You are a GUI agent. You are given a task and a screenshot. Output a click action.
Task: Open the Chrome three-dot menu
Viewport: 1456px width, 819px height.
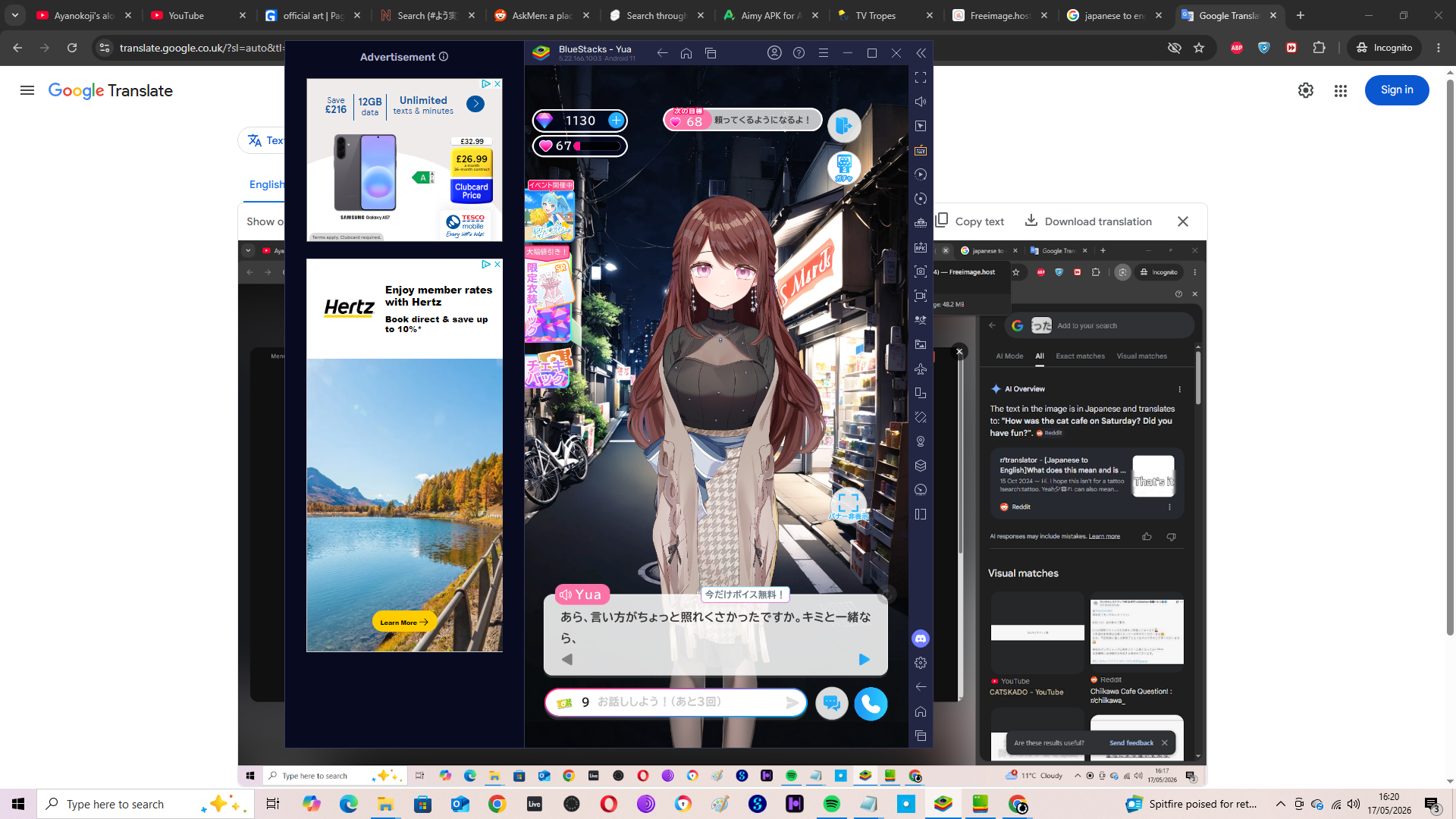1439,48
